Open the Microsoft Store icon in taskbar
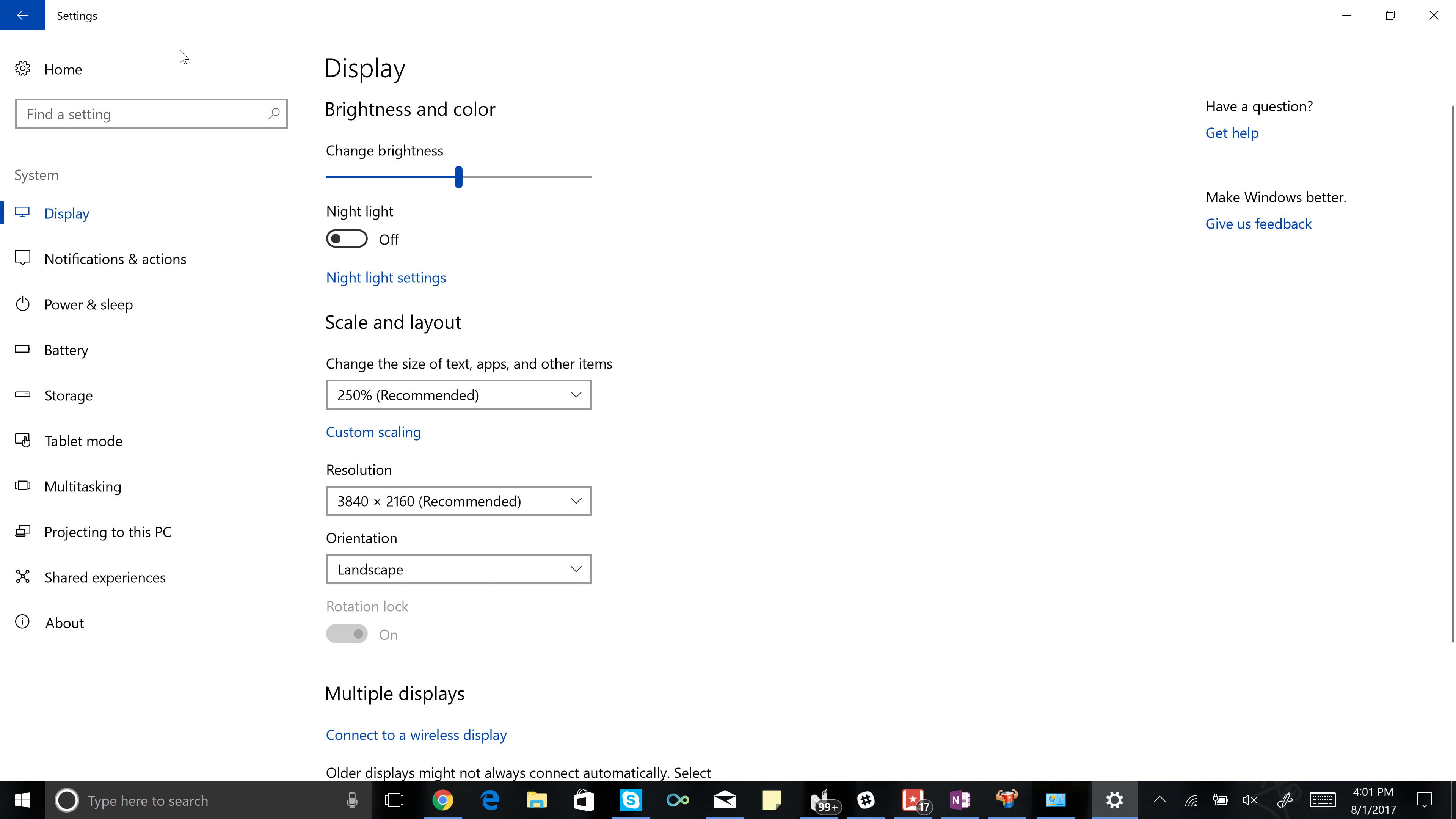The image size is (1456, 819). point(584,800)
